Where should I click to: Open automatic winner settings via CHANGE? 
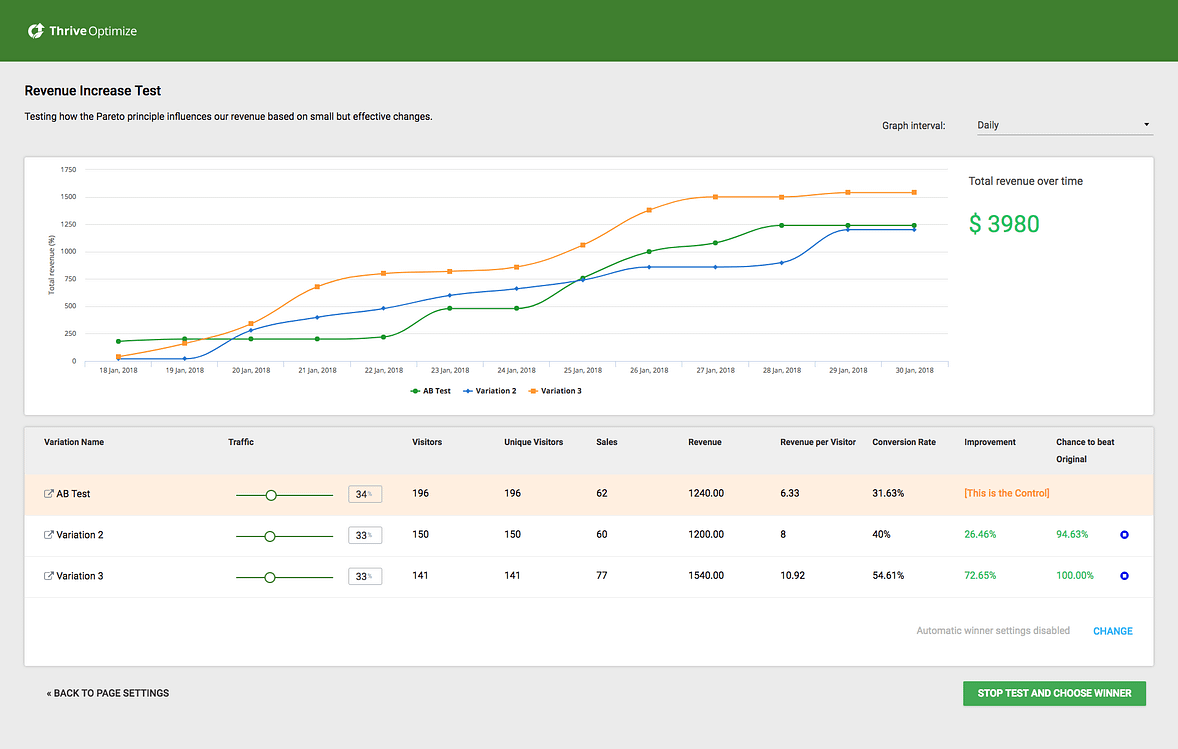(x=1112, y=631)
